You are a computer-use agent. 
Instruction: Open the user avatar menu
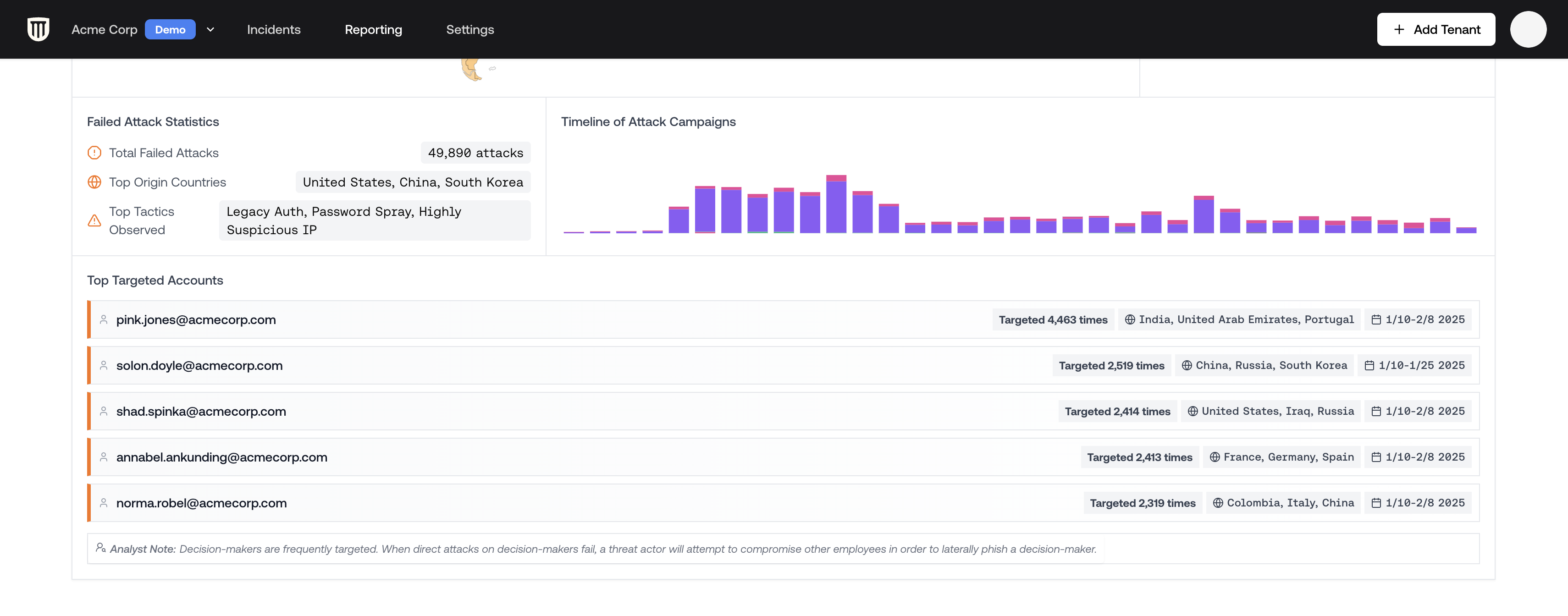[1528, 29]
